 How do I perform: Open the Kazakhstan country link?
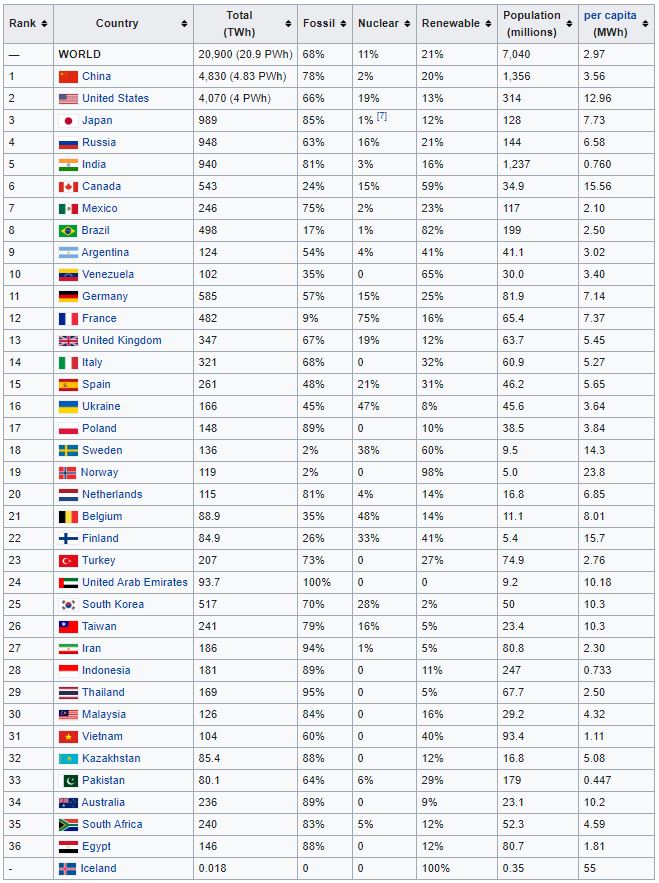point(111,758)
